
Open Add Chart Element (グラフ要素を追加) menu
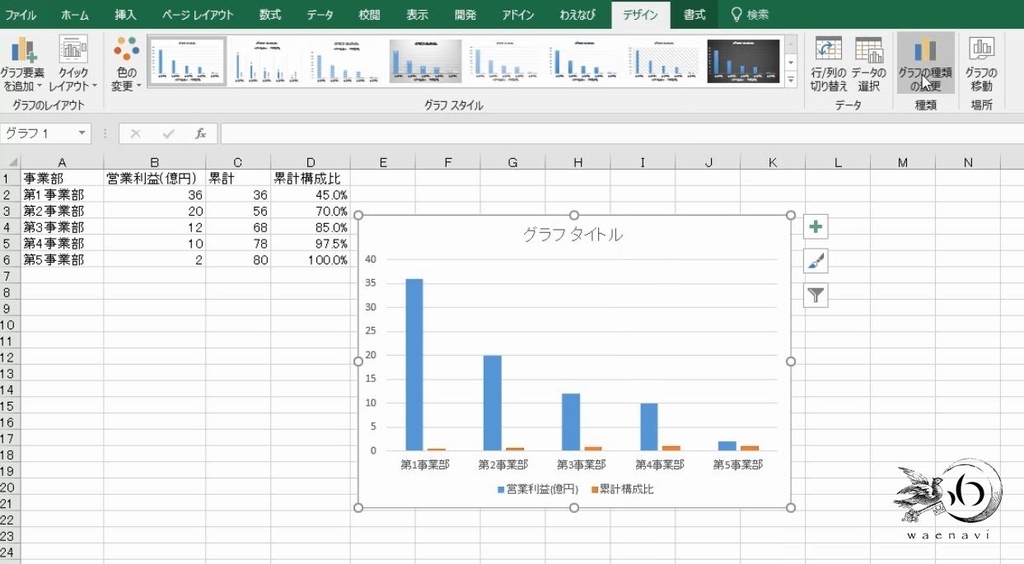[22, 64]
